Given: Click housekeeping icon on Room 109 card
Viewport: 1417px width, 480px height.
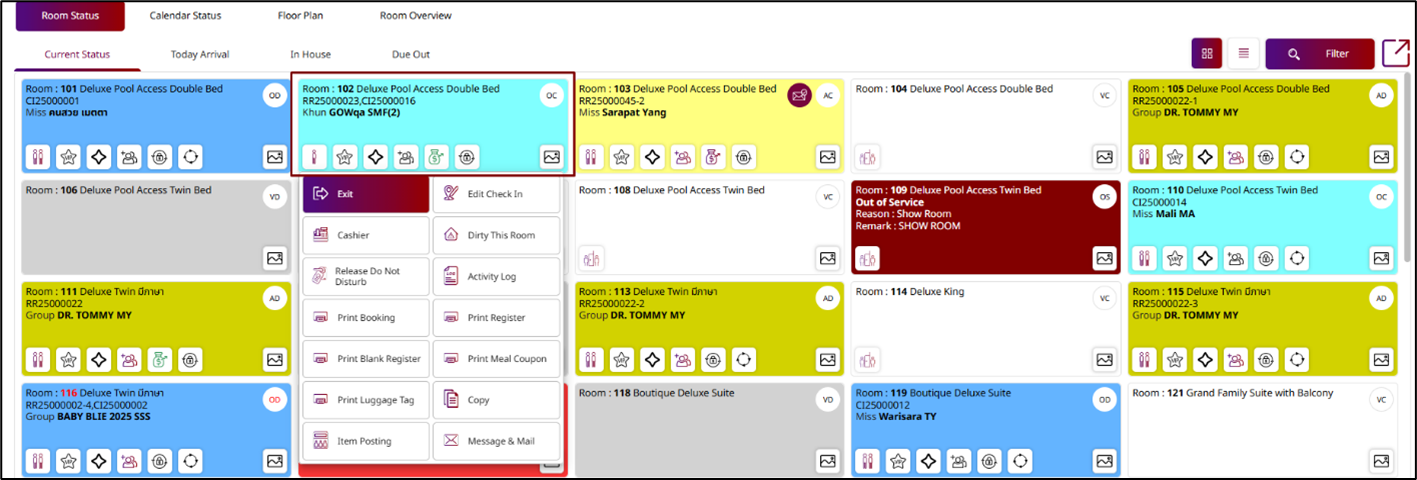Looking at the screenshot, I should click(x=867, y=258).
